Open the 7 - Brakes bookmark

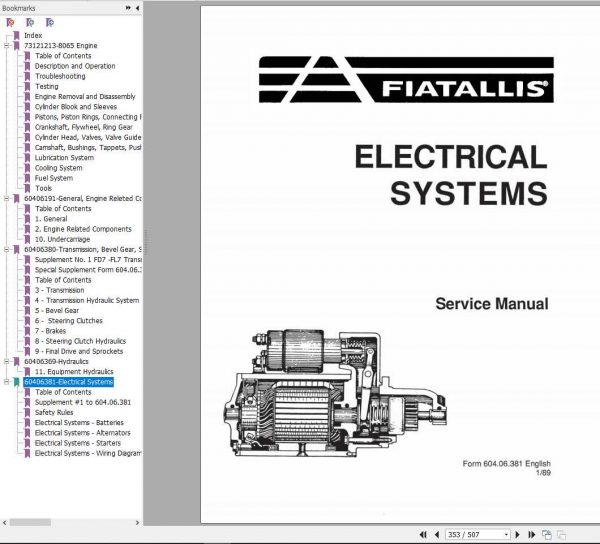(x=50, y=331)
